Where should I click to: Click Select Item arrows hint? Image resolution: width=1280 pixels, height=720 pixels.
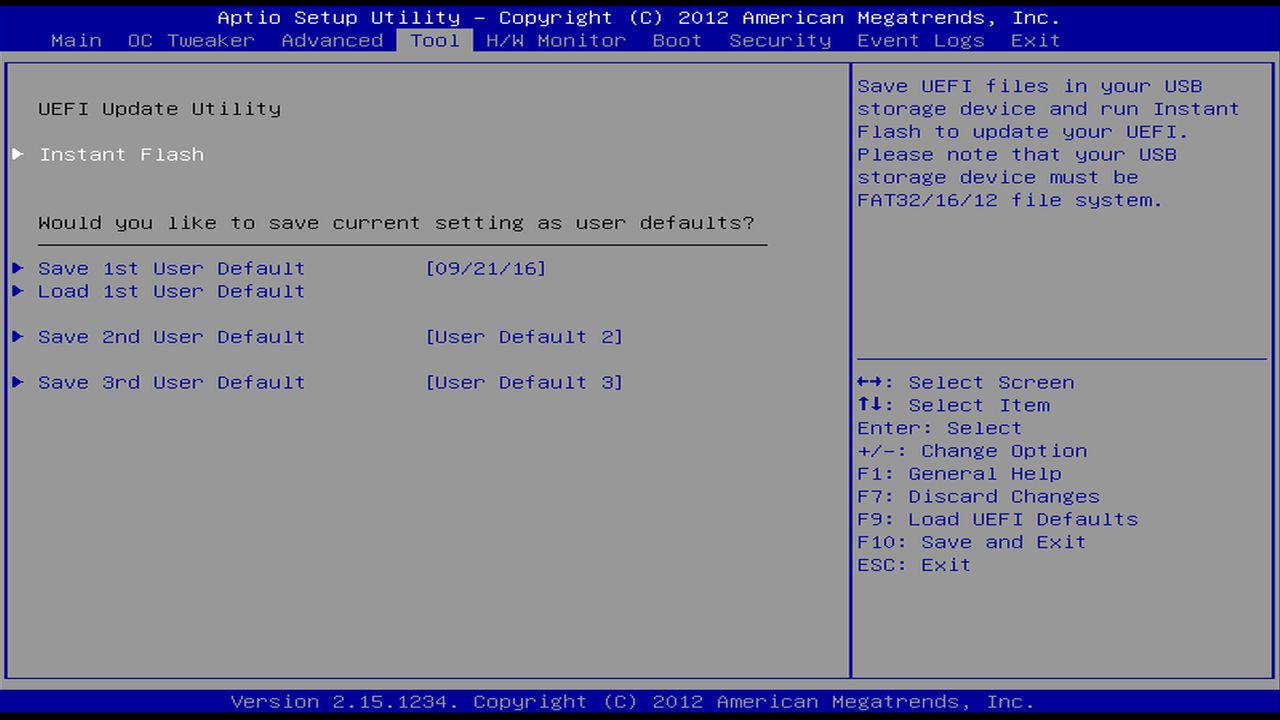point(953,405)
